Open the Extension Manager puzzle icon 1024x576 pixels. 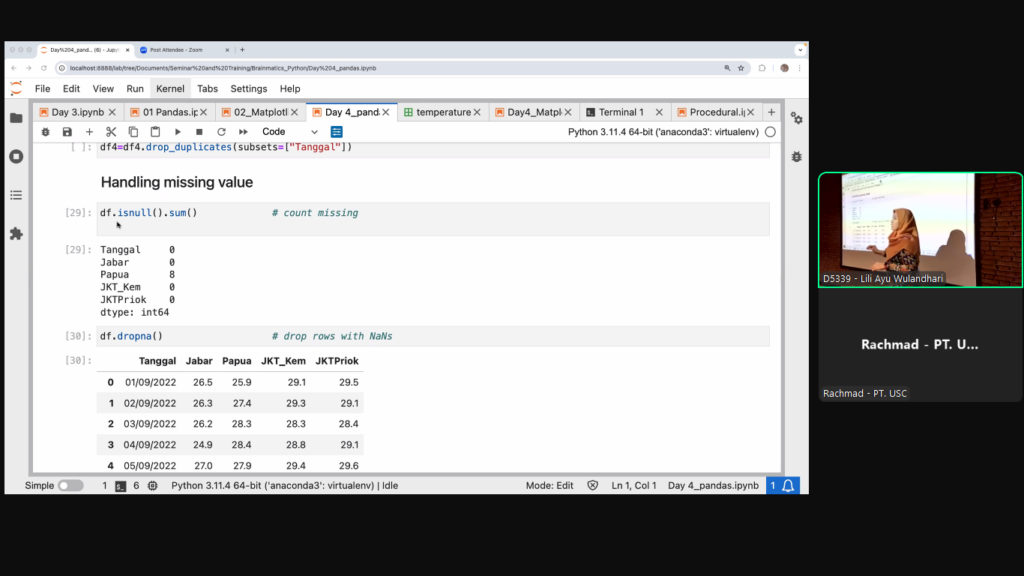click(x=16, y=233)
